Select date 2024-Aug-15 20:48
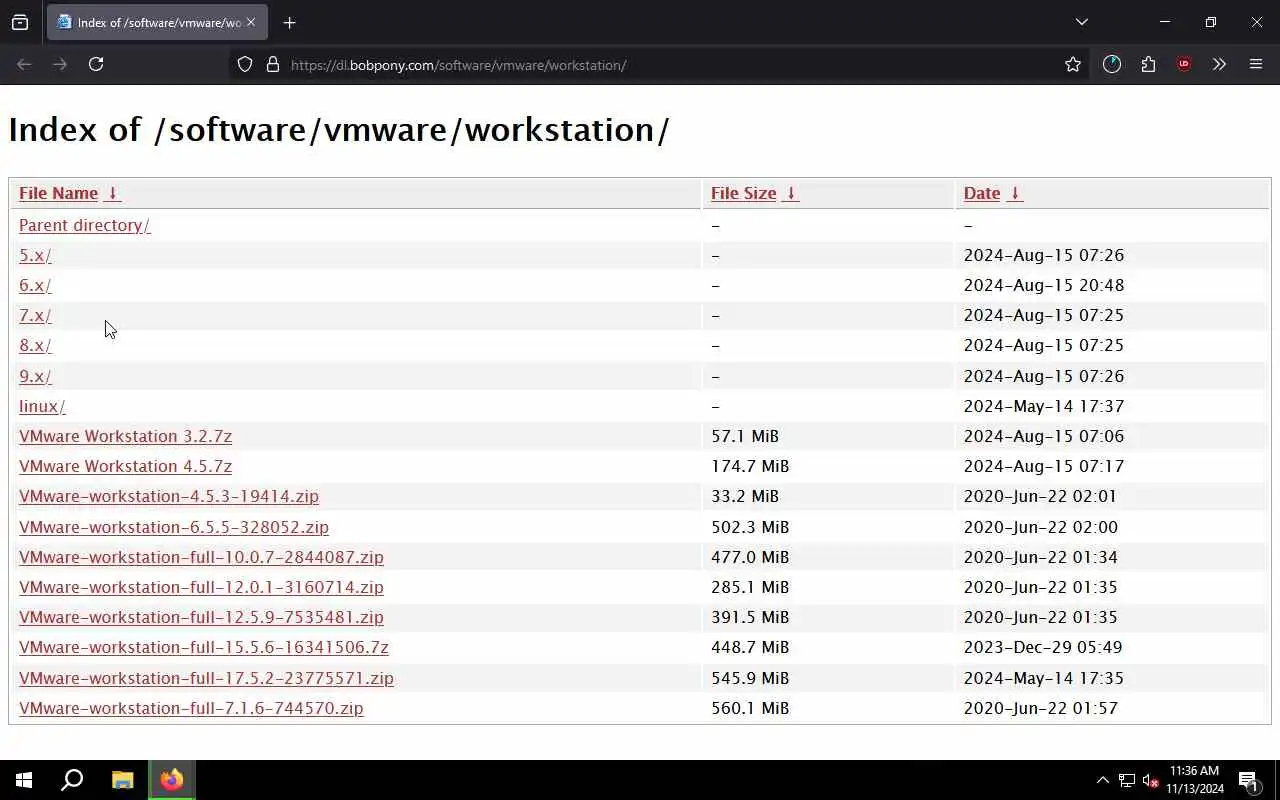1280x800 pixels. click(1044, 285)
